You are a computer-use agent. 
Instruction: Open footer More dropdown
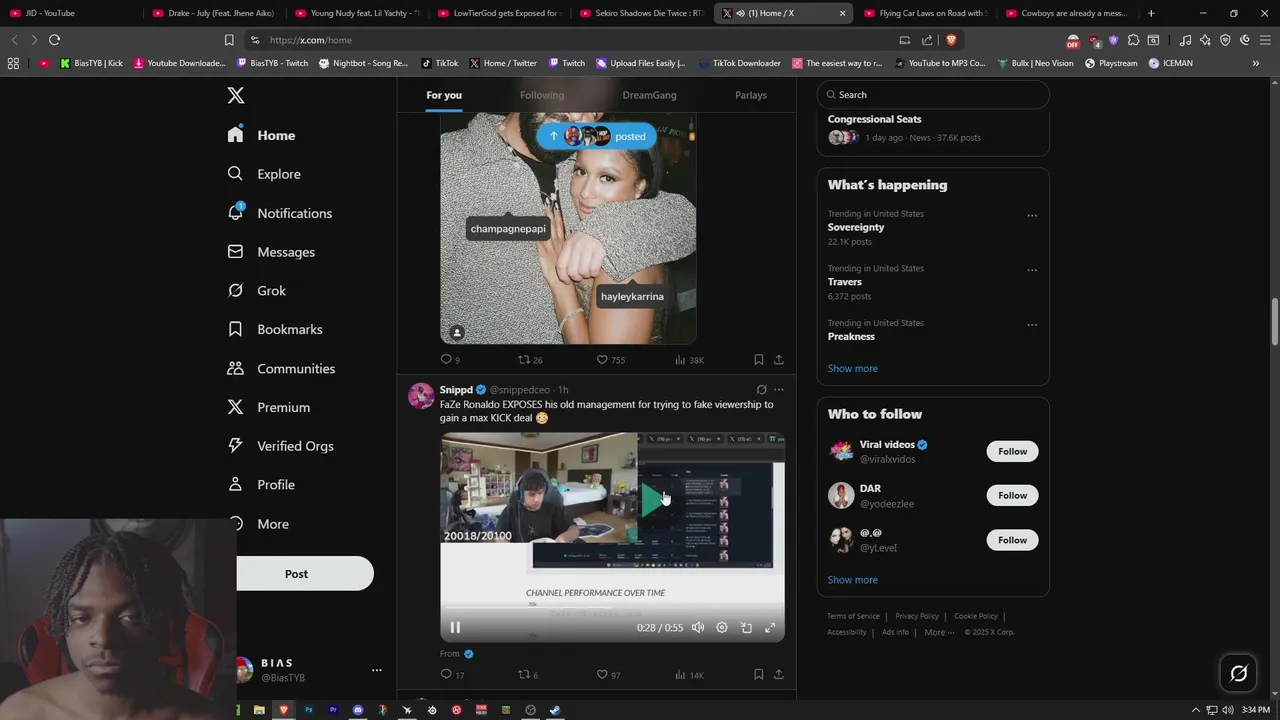click(x=939, y=632)
